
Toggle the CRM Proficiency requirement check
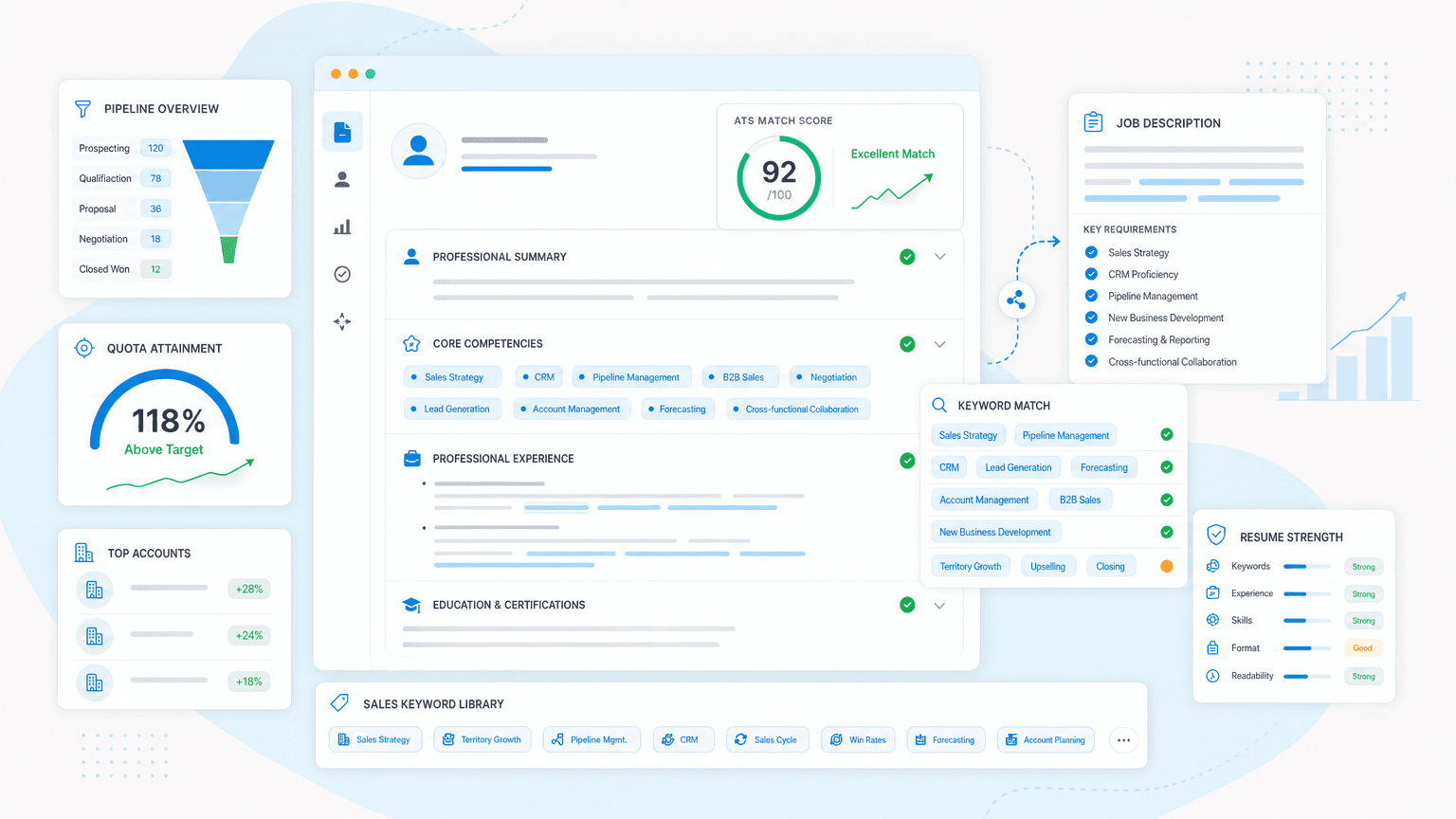tap(1091, 274)
